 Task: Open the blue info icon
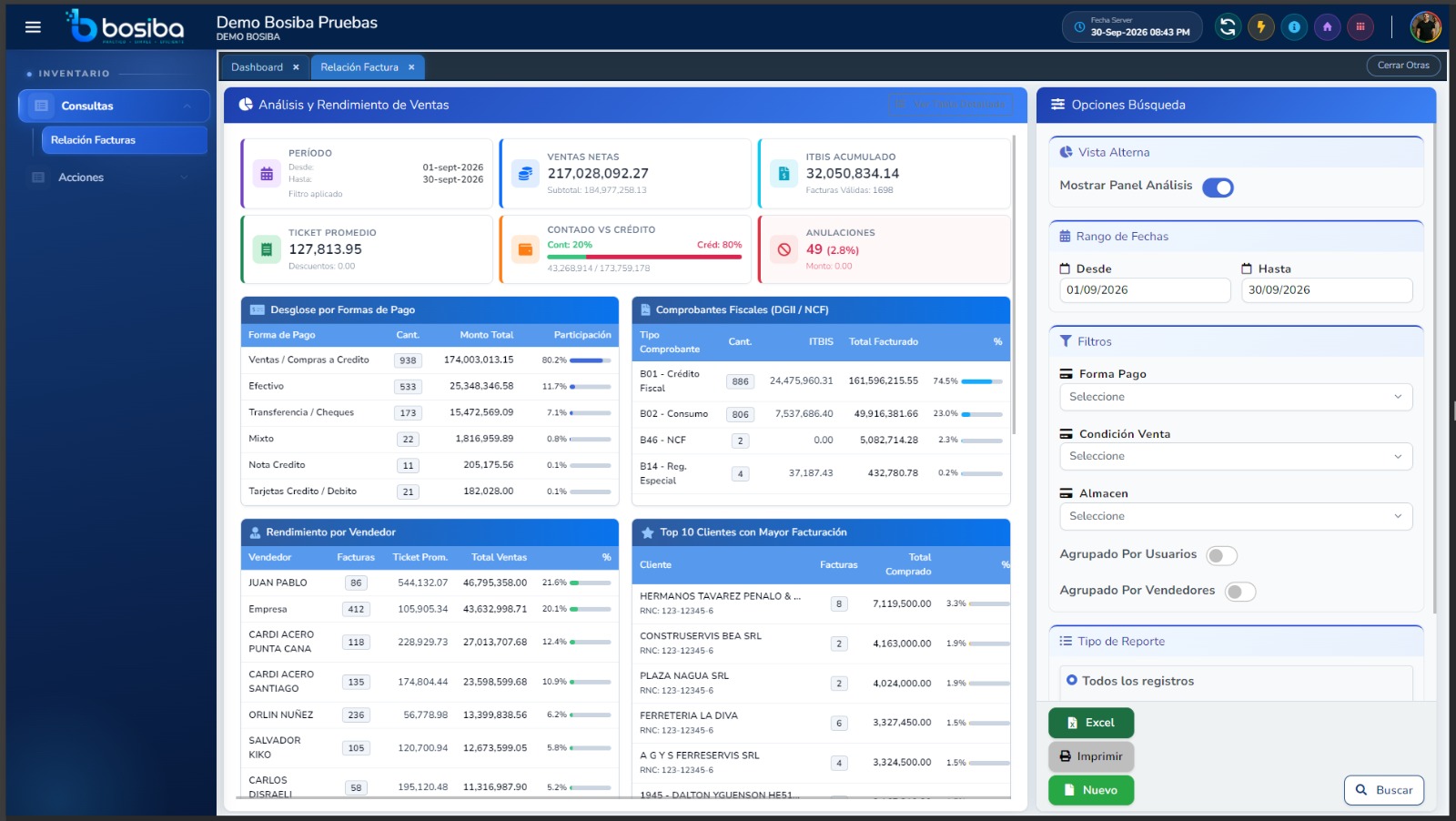tap(1294, 27)
